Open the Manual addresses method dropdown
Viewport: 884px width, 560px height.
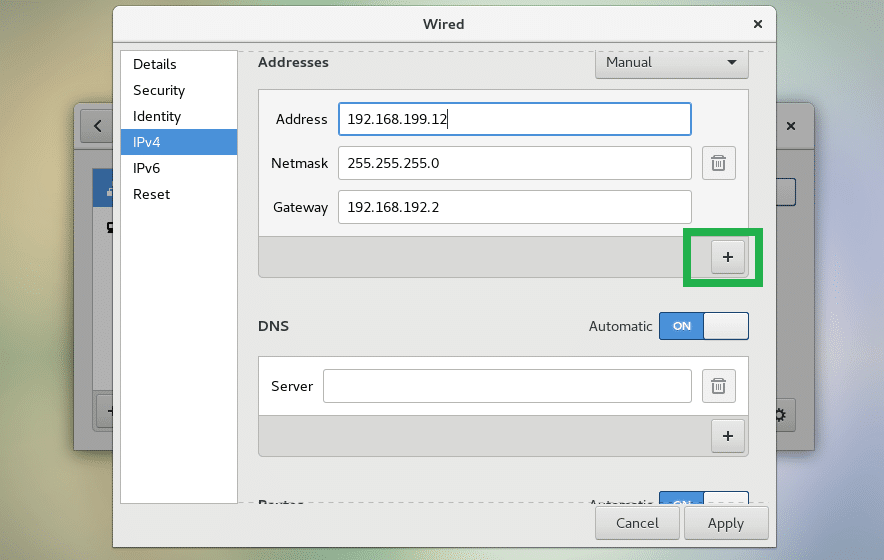click(x=671, y=62)
